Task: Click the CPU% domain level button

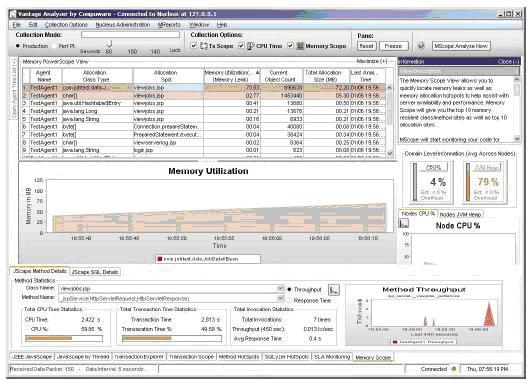Action: (x=433, y=167)
